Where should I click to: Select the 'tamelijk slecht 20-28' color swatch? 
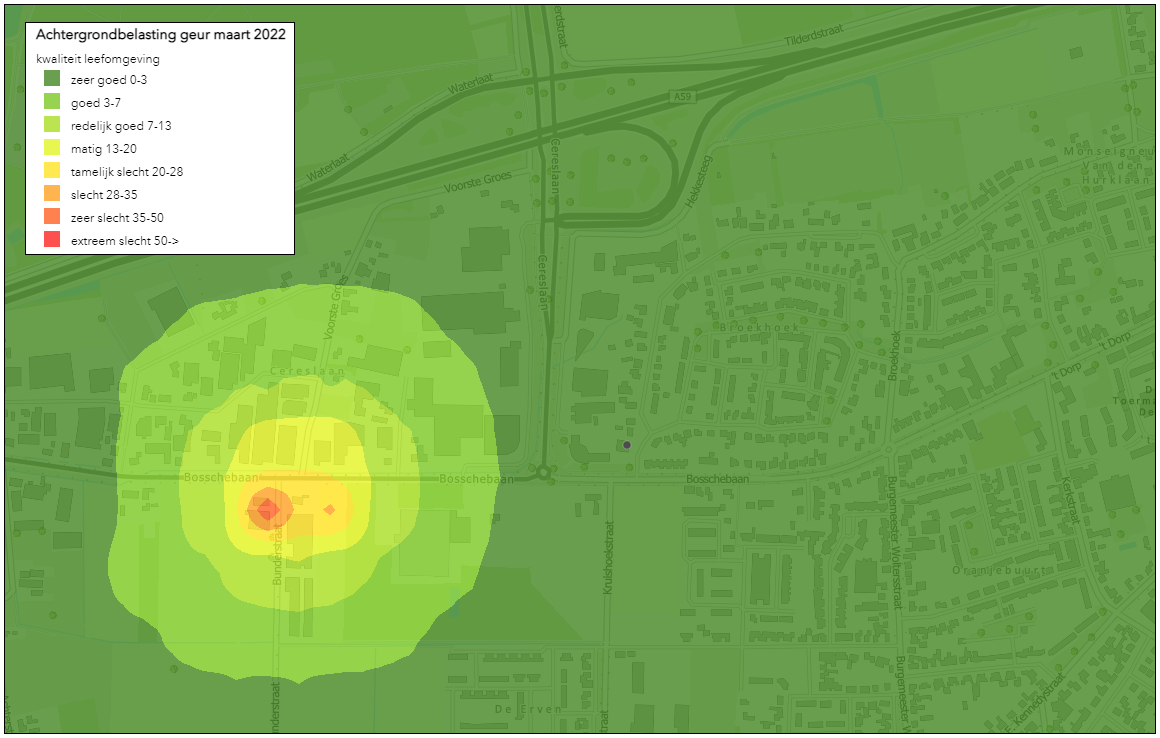tap(52, 170)
